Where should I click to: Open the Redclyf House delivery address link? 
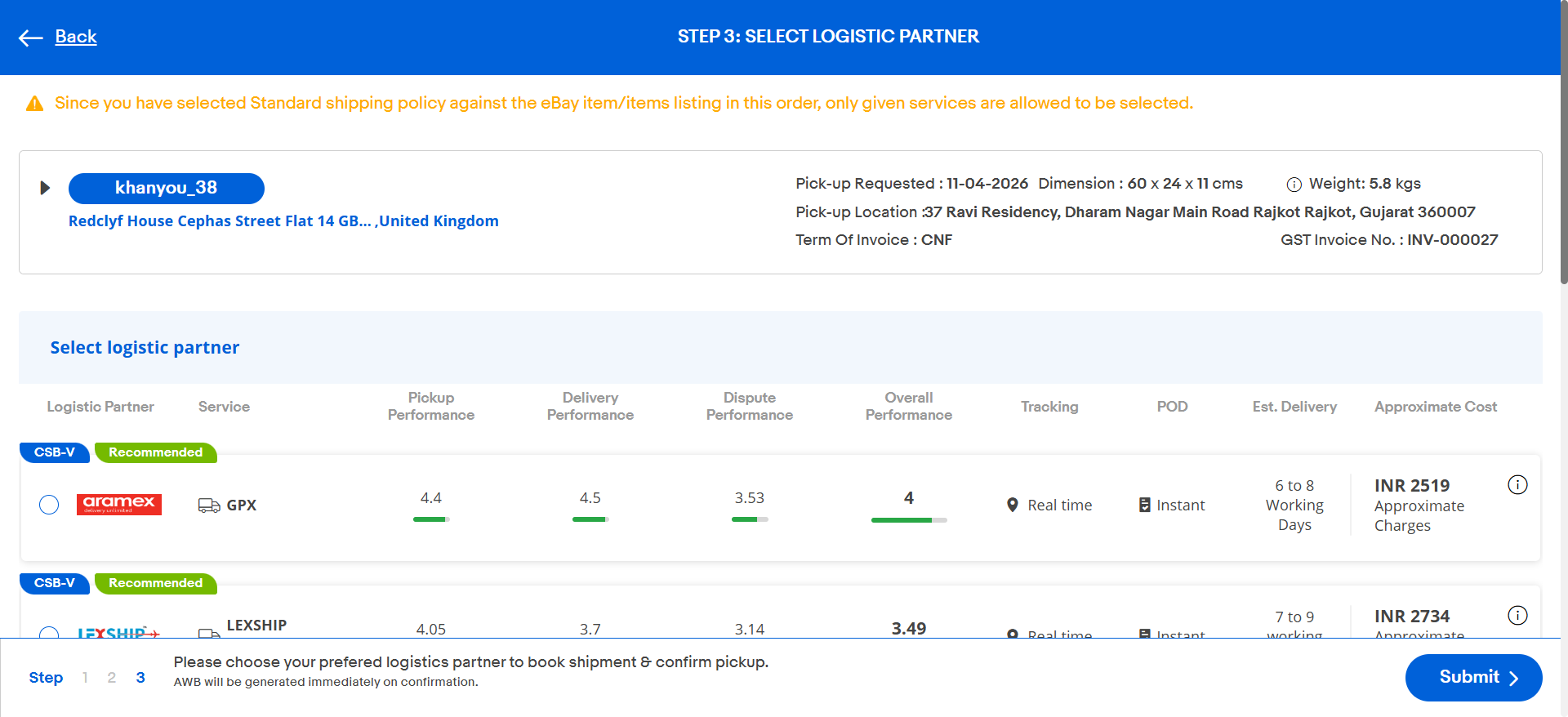pos(283,221)
